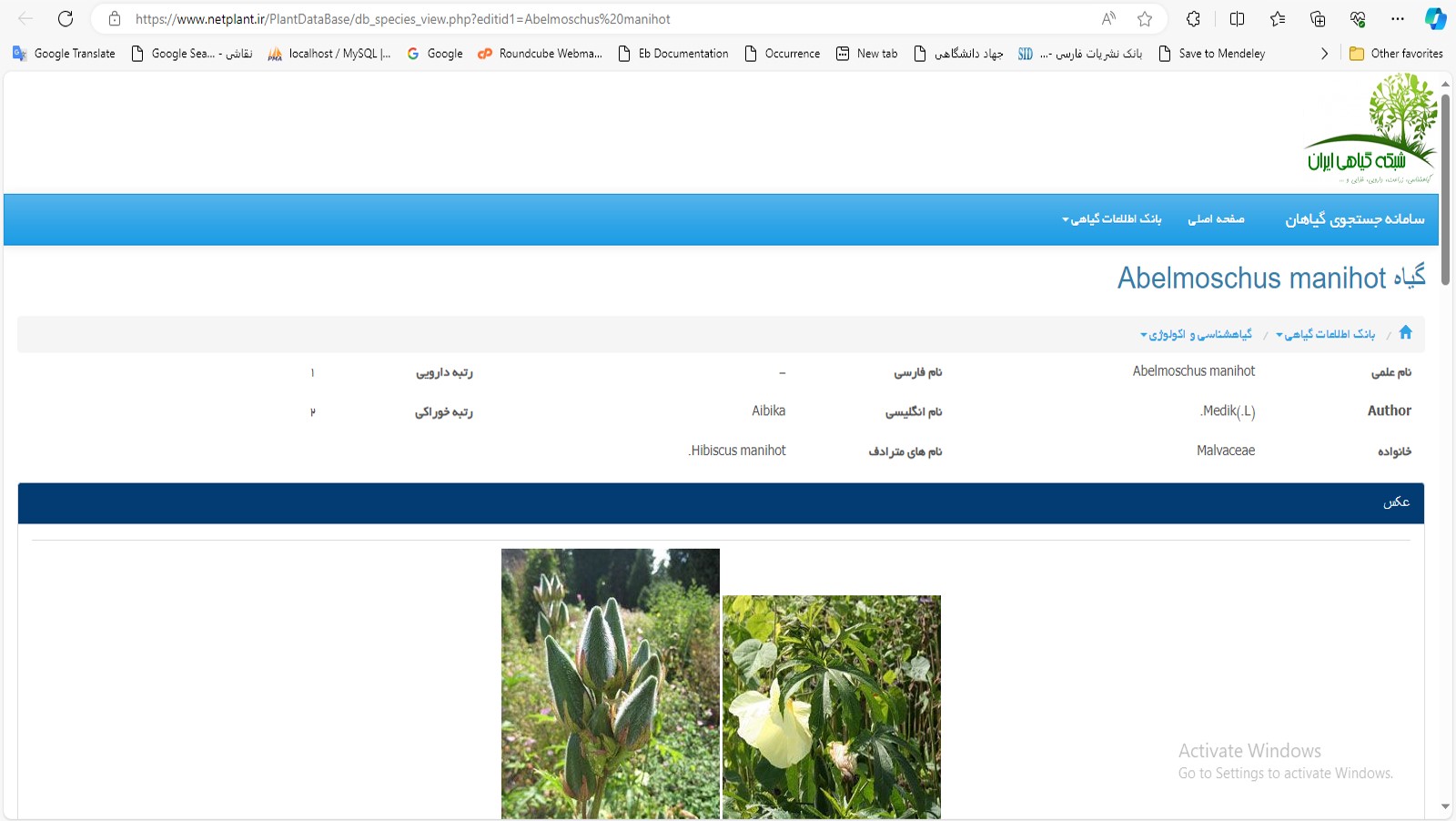
Task: Toggle the split screen icon
Action: [1237, 19]
